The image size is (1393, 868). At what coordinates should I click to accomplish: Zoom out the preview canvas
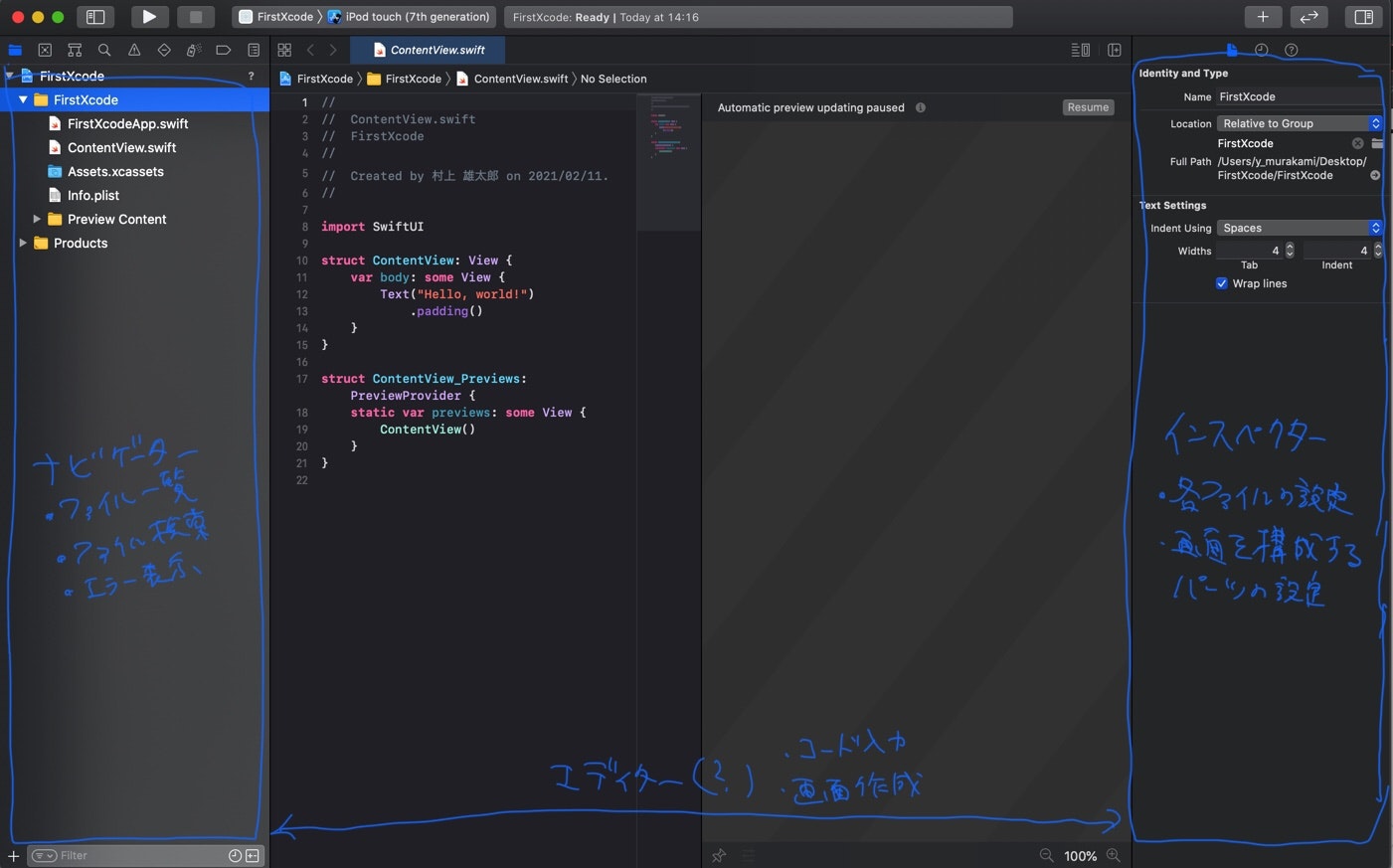point(1046,855)
